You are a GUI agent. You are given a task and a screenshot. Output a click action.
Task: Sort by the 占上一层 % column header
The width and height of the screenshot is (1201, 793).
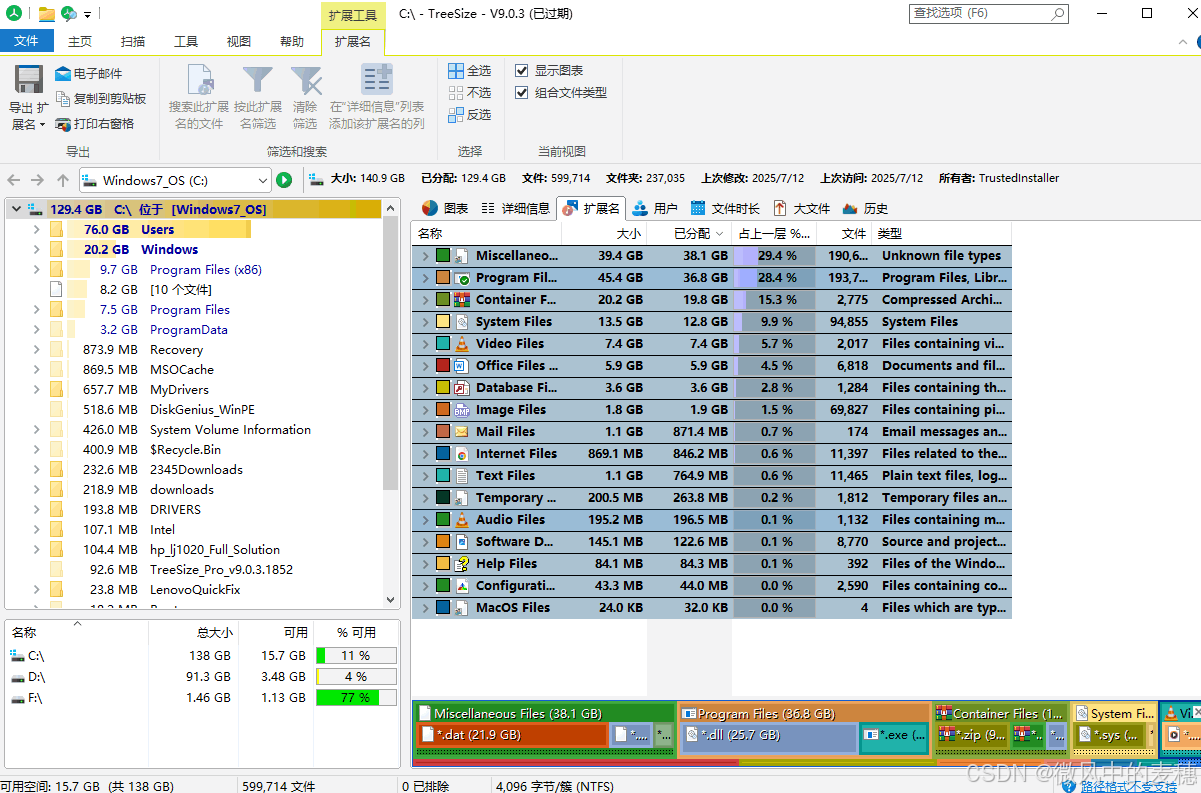[x=774, y=233]
